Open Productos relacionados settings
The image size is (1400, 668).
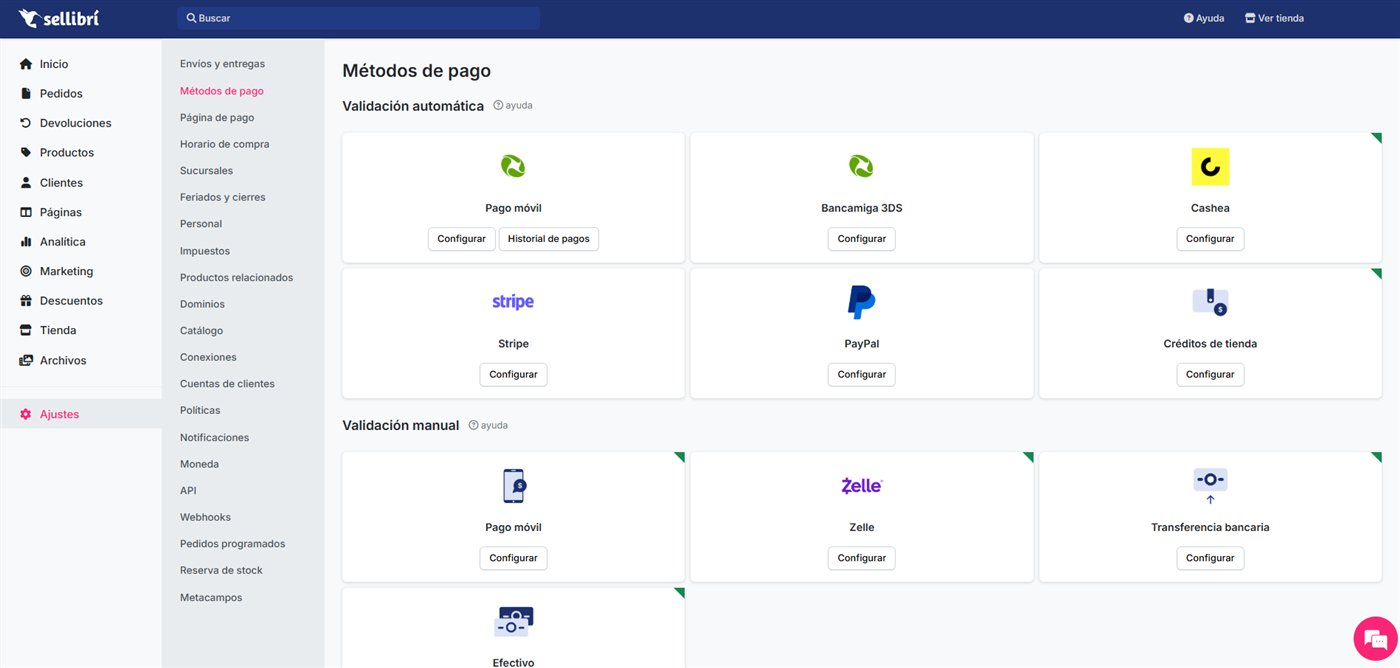236,277
